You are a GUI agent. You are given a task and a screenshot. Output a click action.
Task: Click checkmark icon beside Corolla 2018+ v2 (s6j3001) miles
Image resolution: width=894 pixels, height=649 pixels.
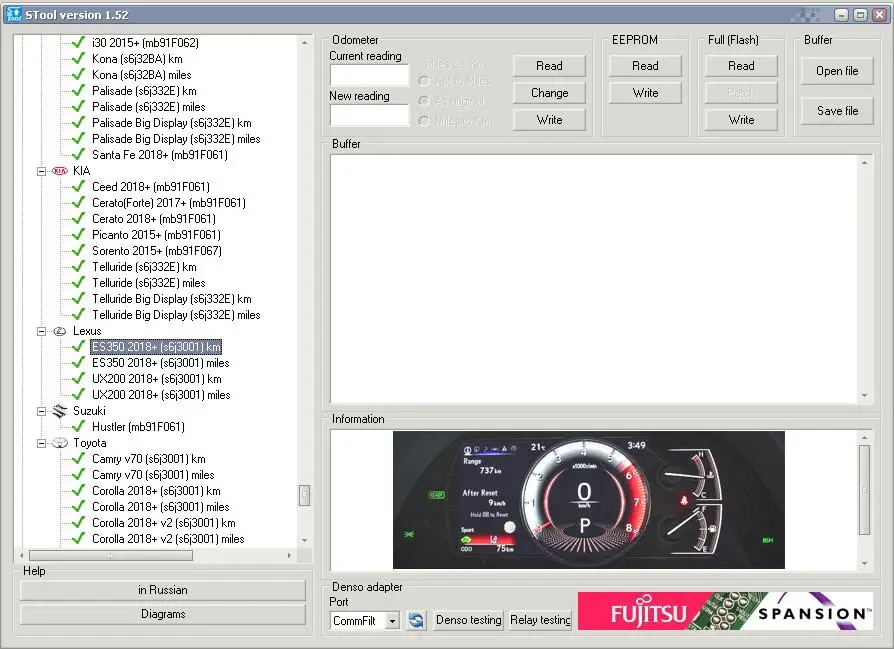pyautogui.click(x=79, y=539)
